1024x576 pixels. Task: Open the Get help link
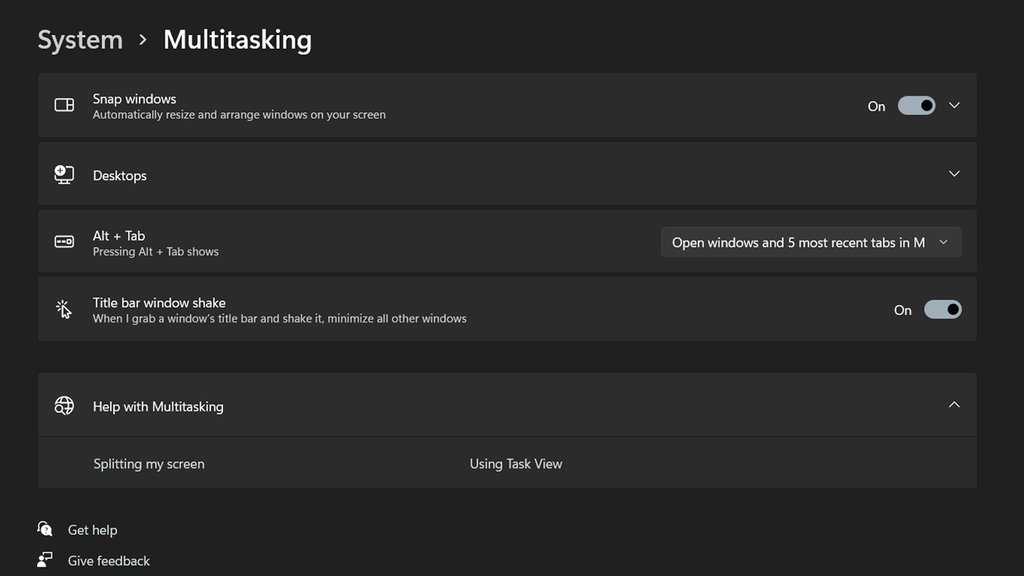click(x=93, y=530)
